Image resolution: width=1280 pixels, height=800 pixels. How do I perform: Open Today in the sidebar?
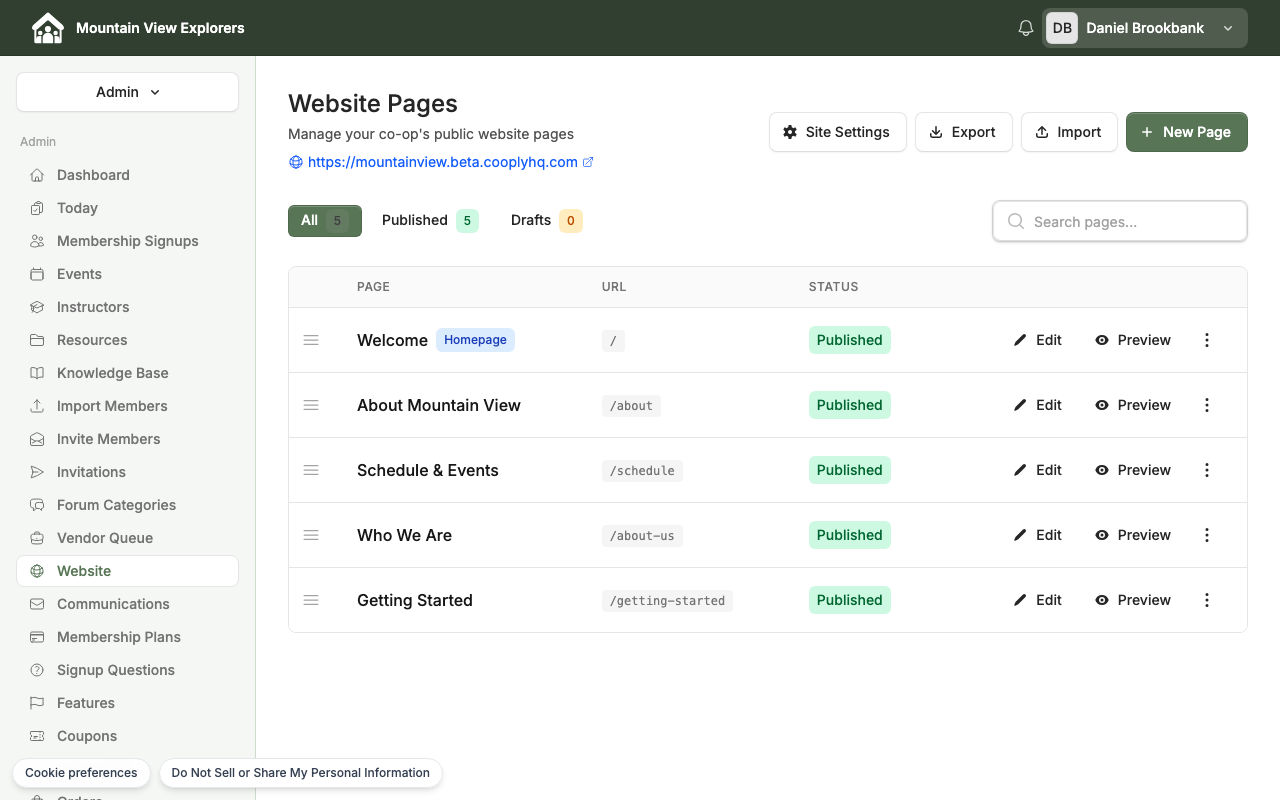[127, 208]
